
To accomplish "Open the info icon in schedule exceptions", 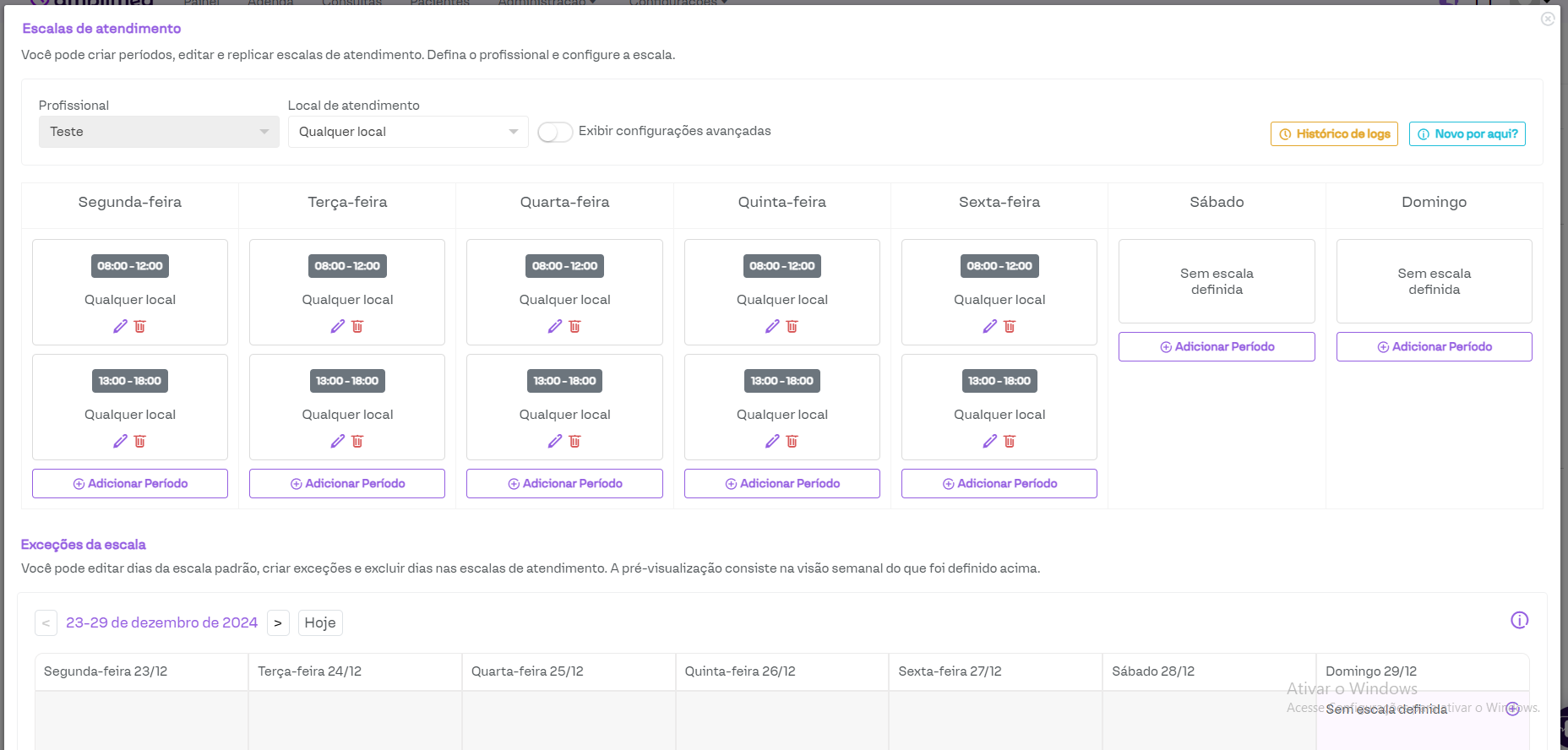I will [1519, 621].
